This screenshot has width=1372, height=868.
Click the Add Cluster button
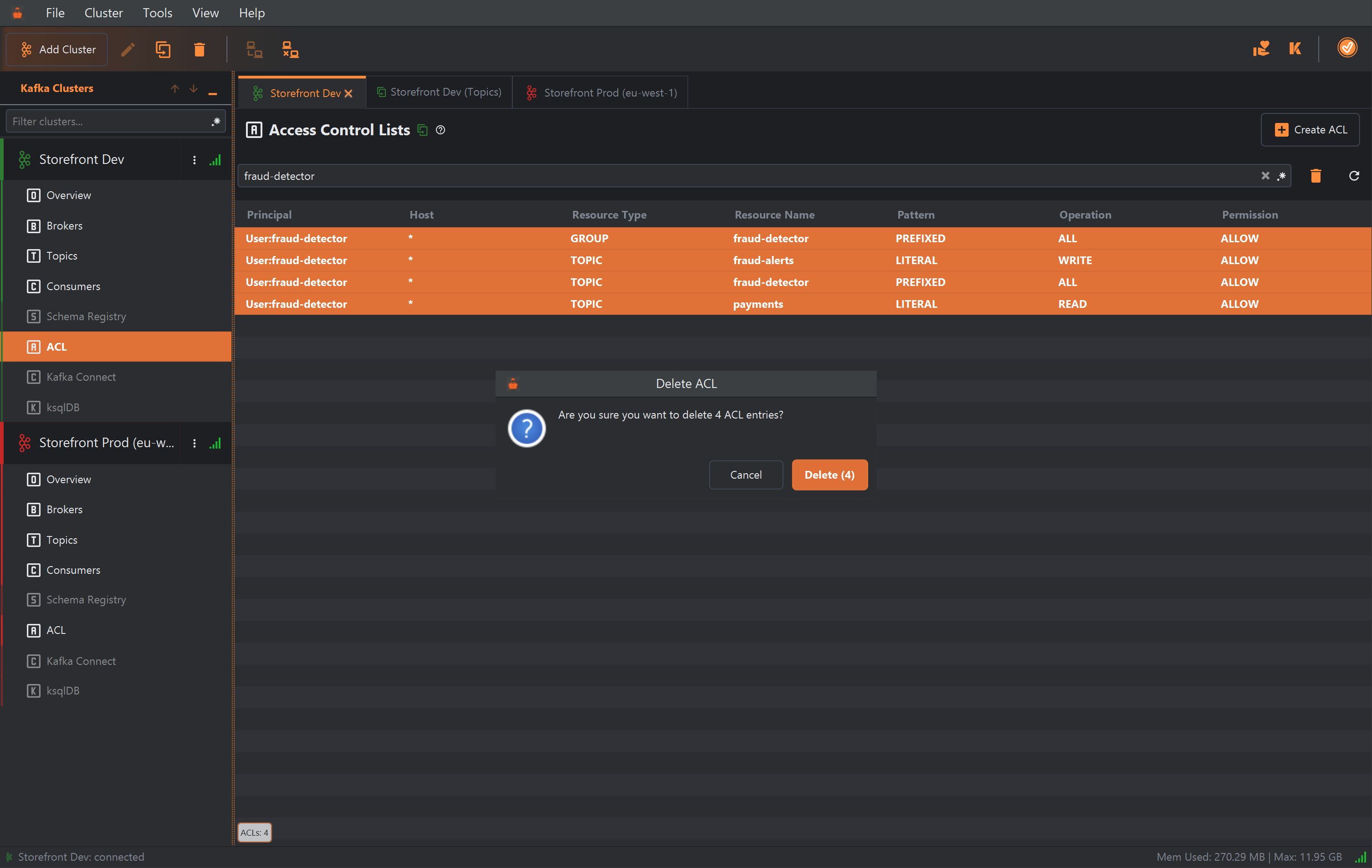[x=57, y=50]
